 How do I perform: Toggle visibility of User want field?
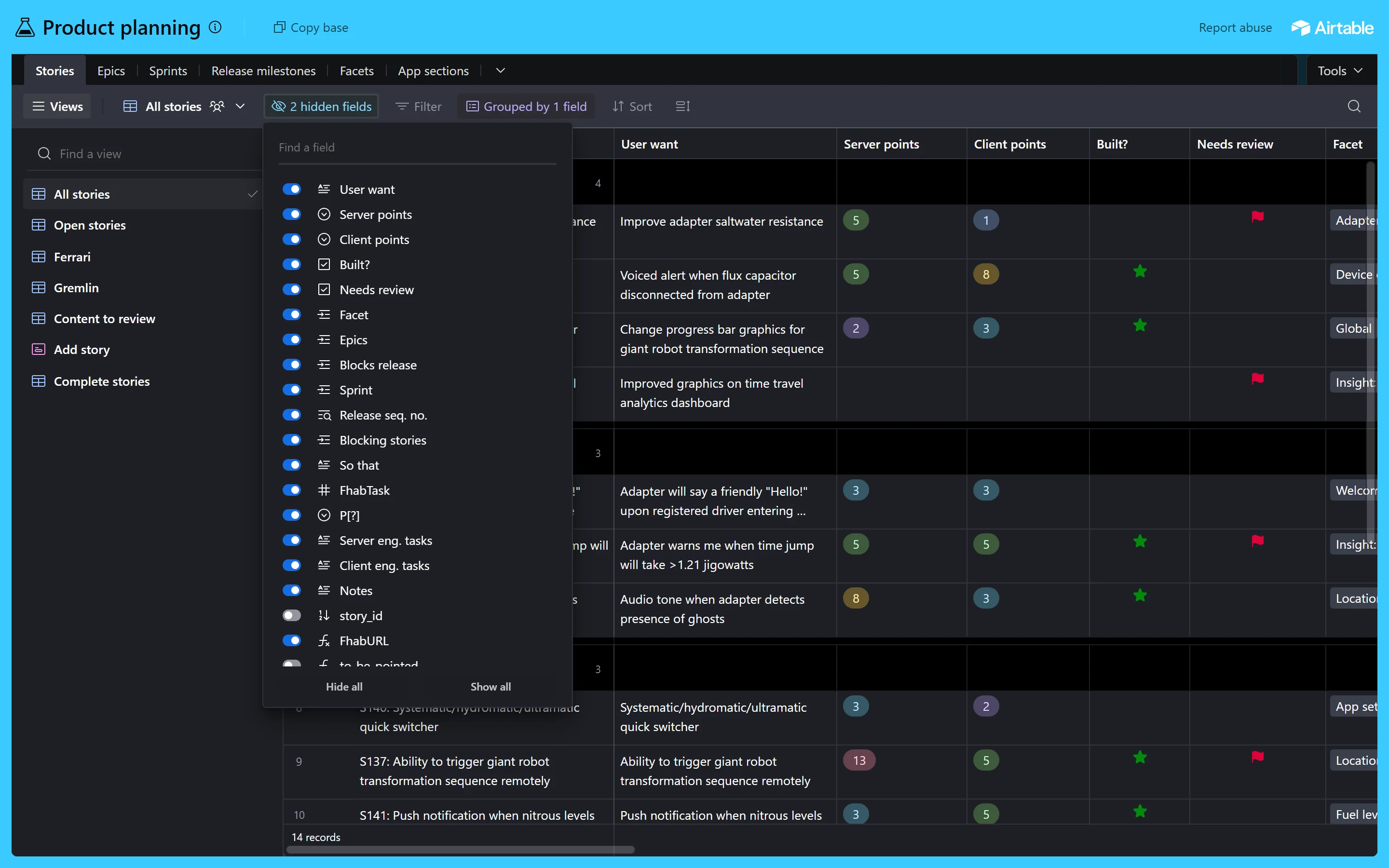tap(292, 189)
